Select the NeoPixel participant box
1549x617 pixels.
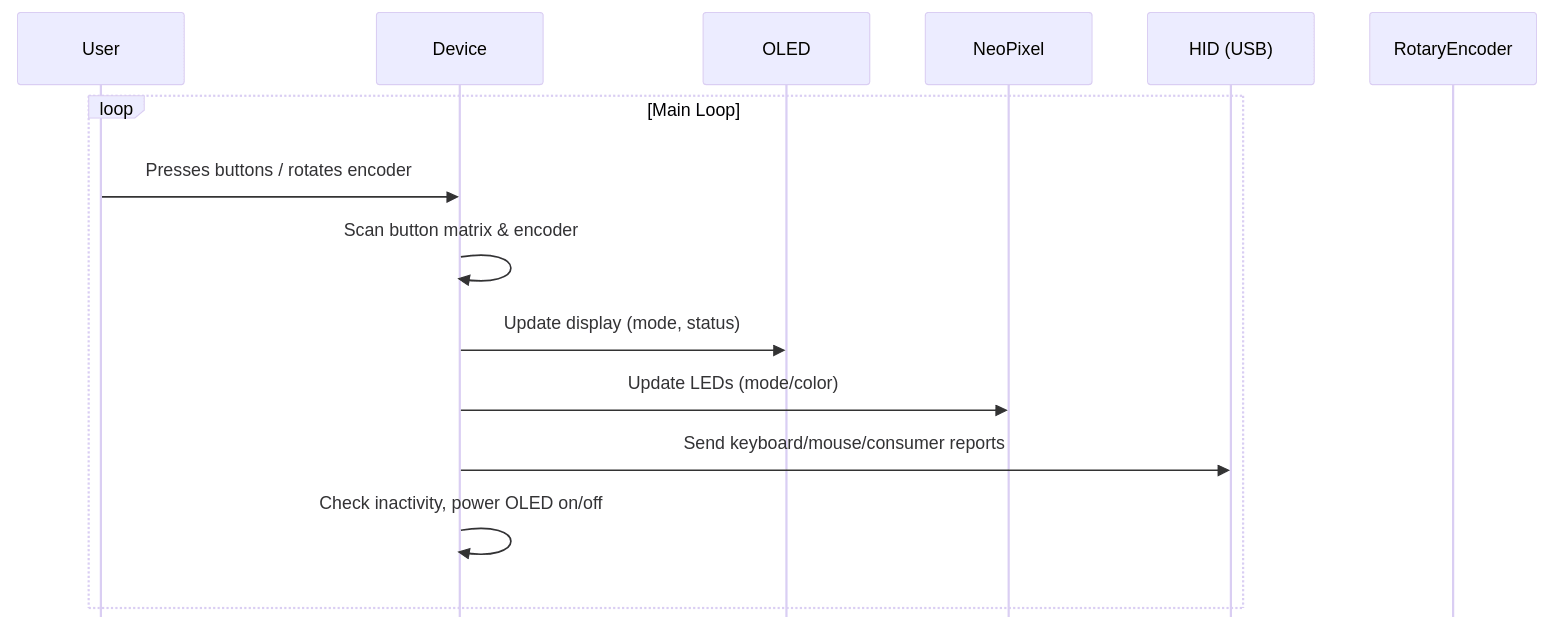1008,49
